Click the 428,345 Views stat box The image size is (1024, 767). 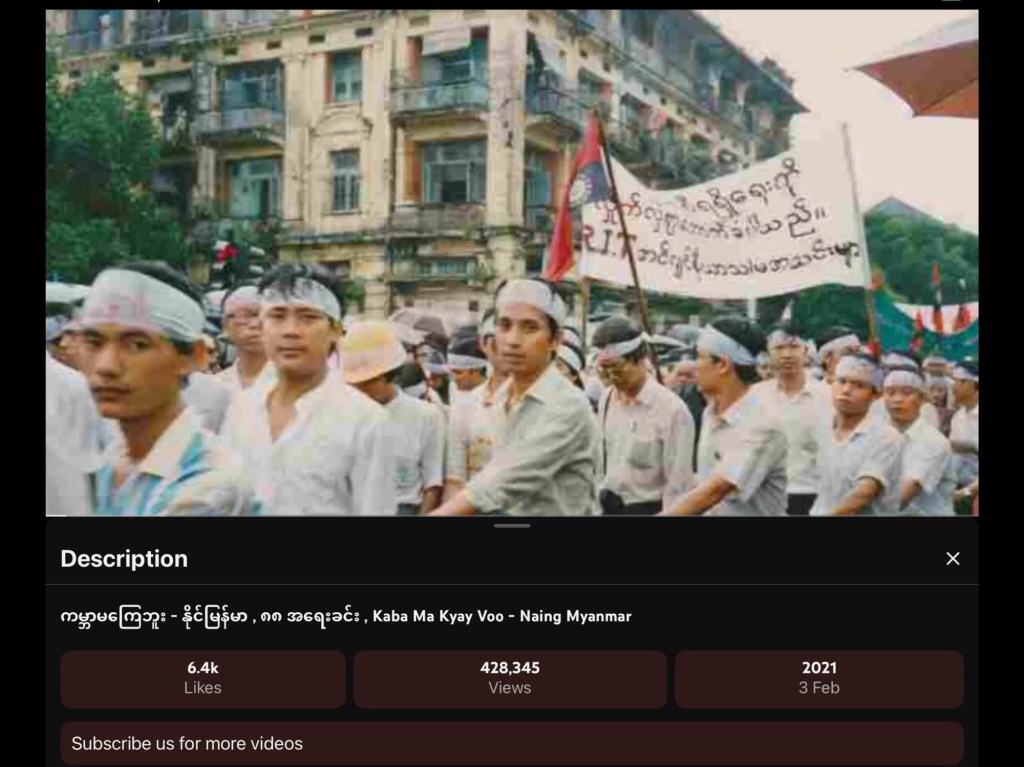[x=510, y=678]
